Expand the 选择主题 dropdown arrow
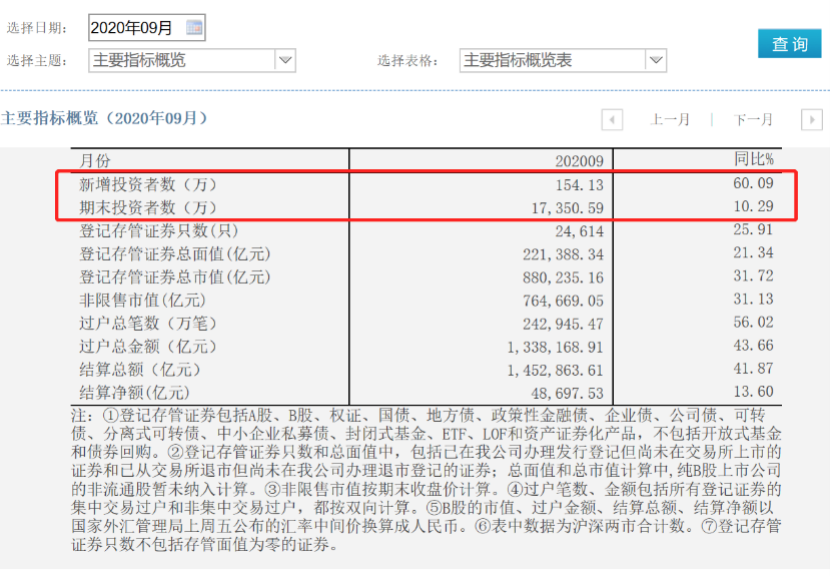832x576 pixels. (285, 60)
